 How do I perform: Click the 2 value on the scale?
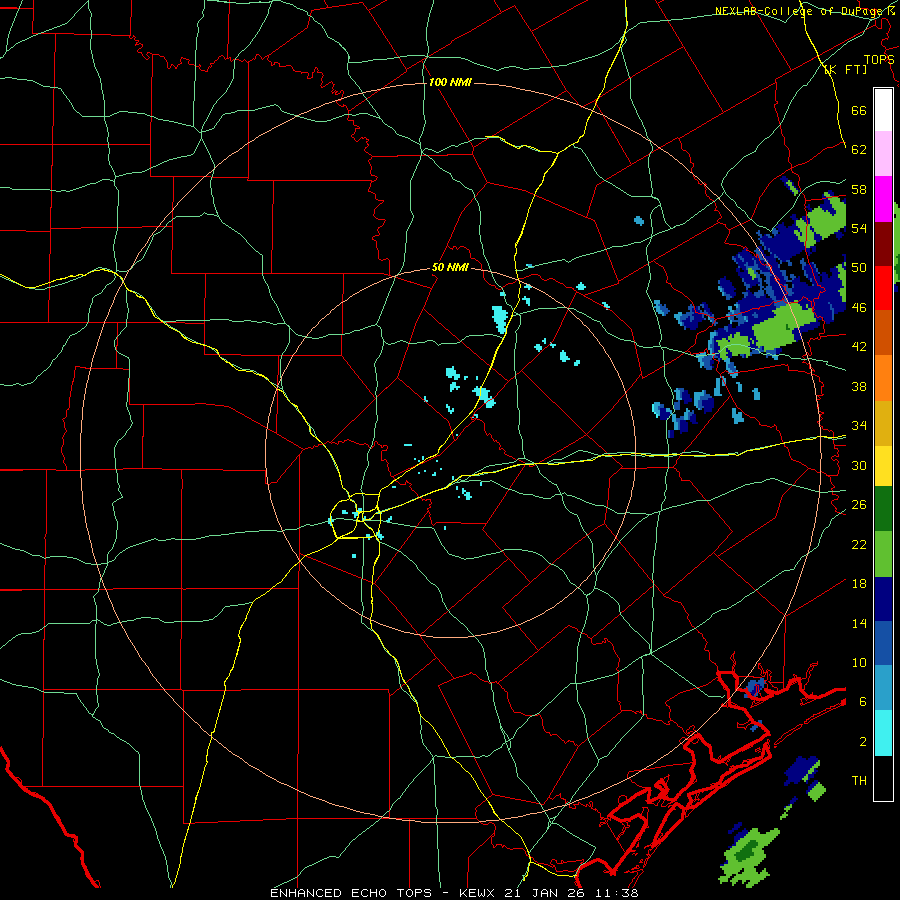click(862, 742)
